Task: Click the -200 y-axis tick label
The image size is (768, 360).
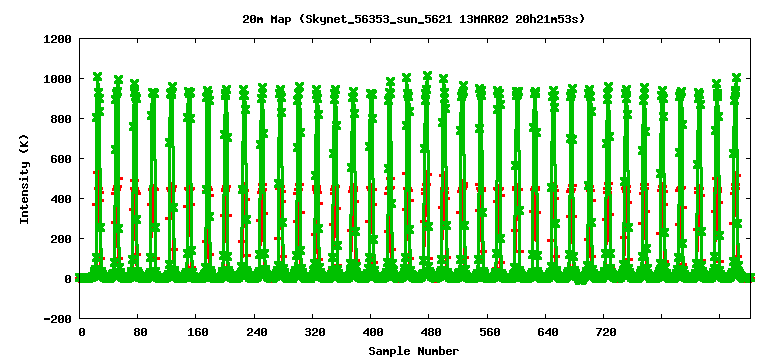Action: (x=58, y=319)
